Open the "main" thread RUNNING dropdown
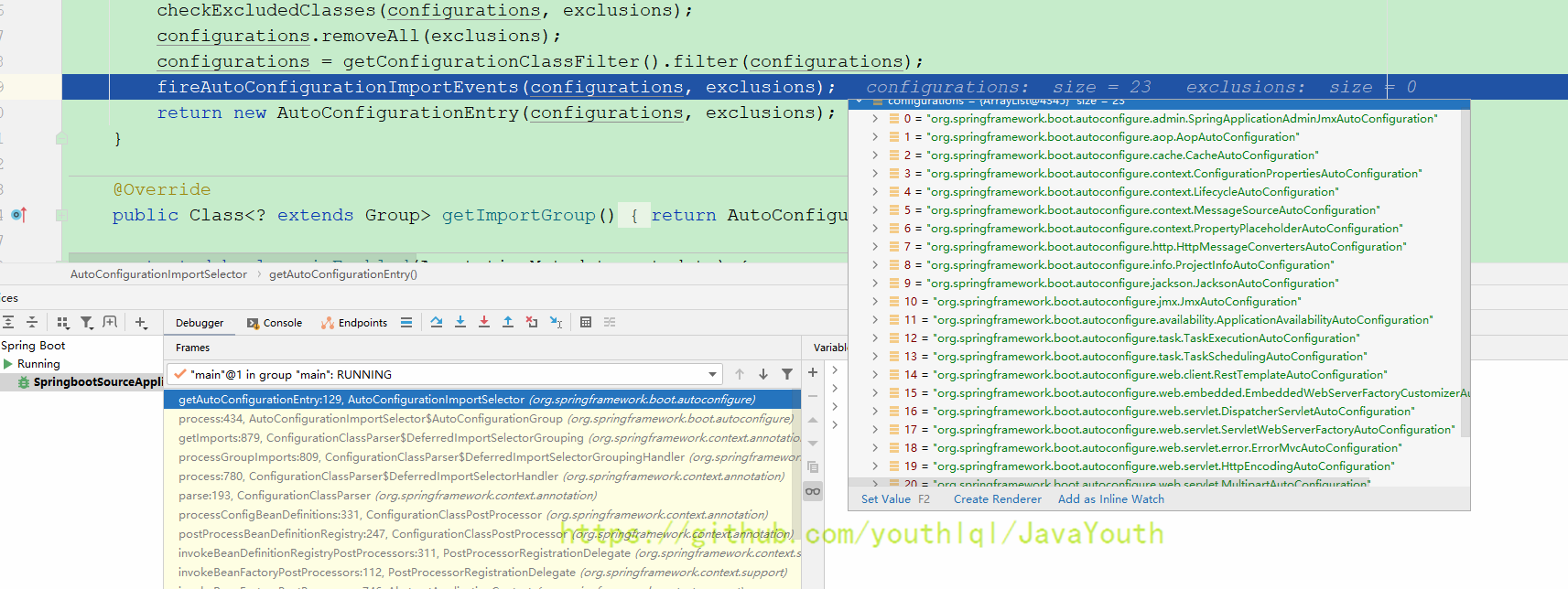The height and width of the screenshot is (589, 1568). [x=713, y=374]
